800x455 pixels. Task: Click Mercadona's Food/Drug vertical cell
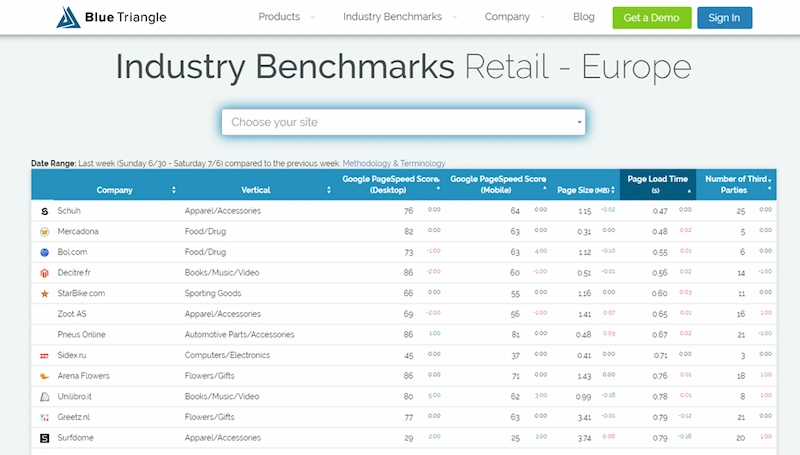click(x=205, y=231)
